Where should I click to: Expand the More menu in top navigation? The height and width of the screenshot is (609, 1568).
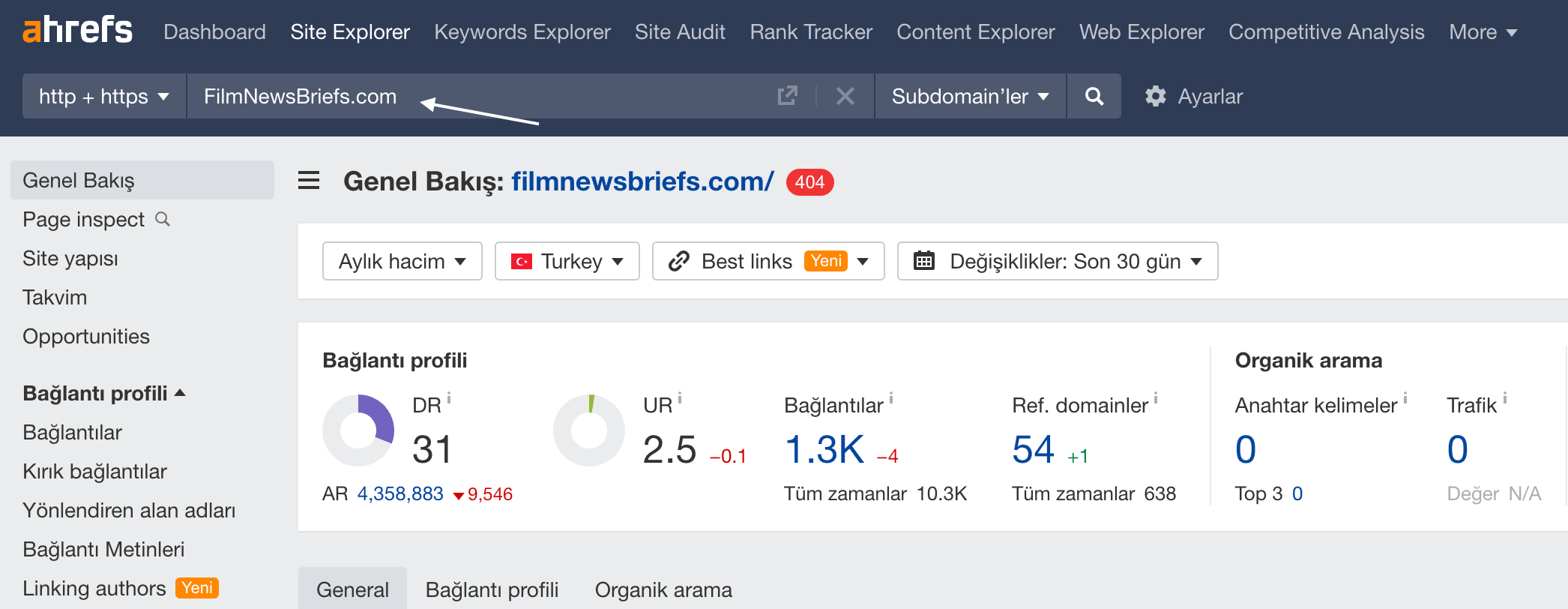click(x=1483, y=31)
